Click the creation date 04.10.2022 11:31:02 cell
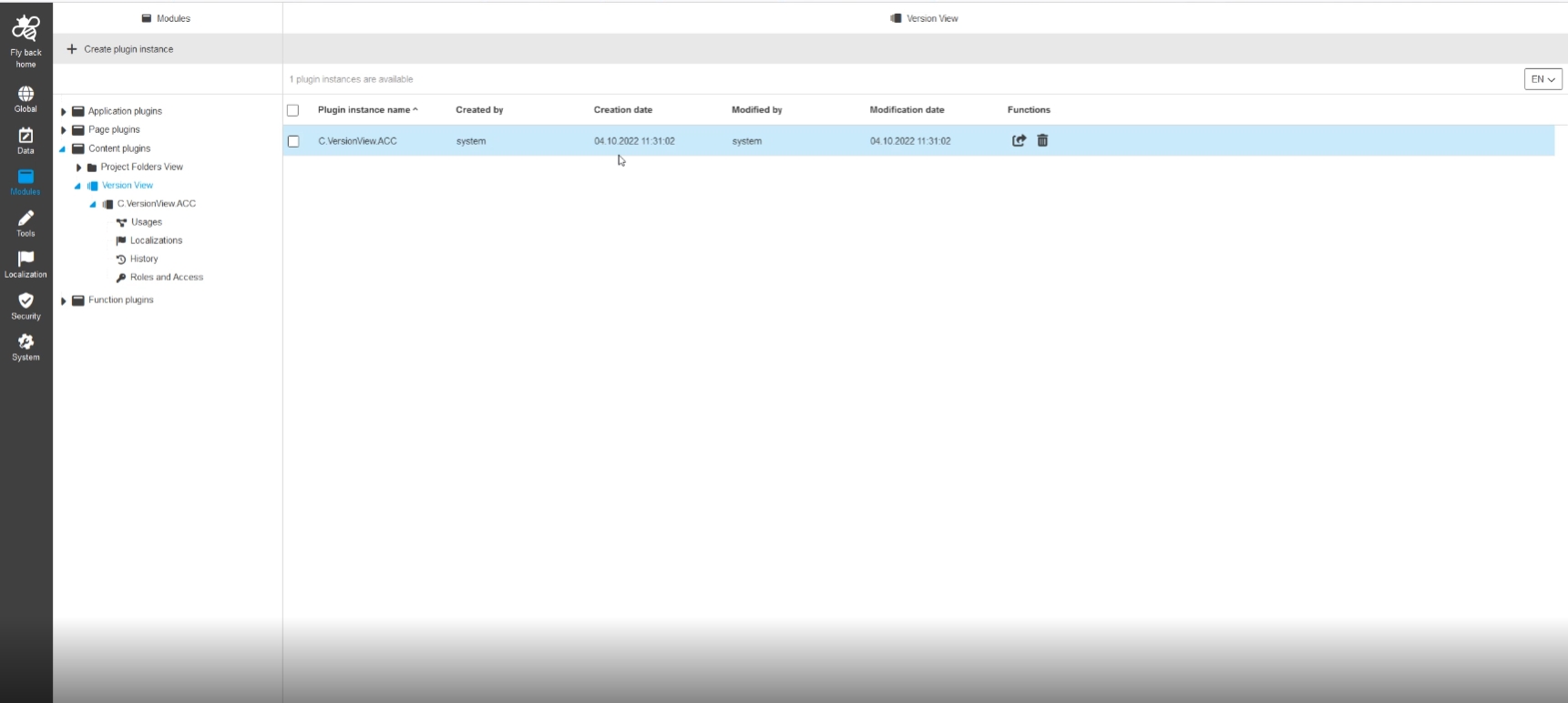The image size is (1568, 703). point(634,141)
